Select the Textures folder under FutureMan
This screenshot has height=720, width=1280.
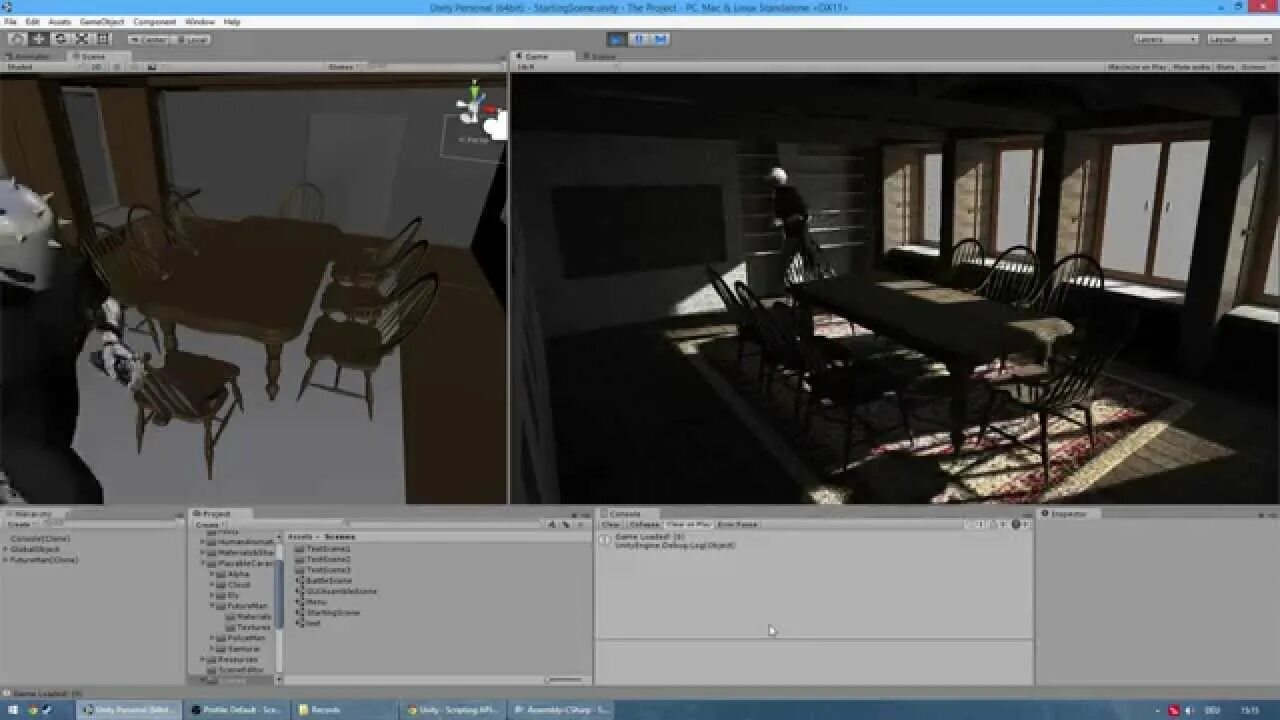(248, 627)
